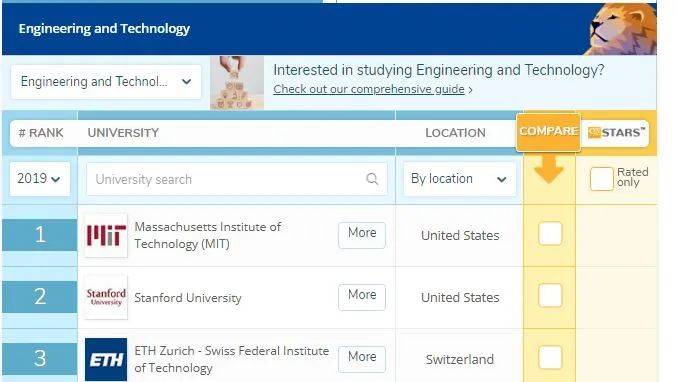Open the By location filter dropdown
The width and height of the screenshot is (678, 382).
460,179
